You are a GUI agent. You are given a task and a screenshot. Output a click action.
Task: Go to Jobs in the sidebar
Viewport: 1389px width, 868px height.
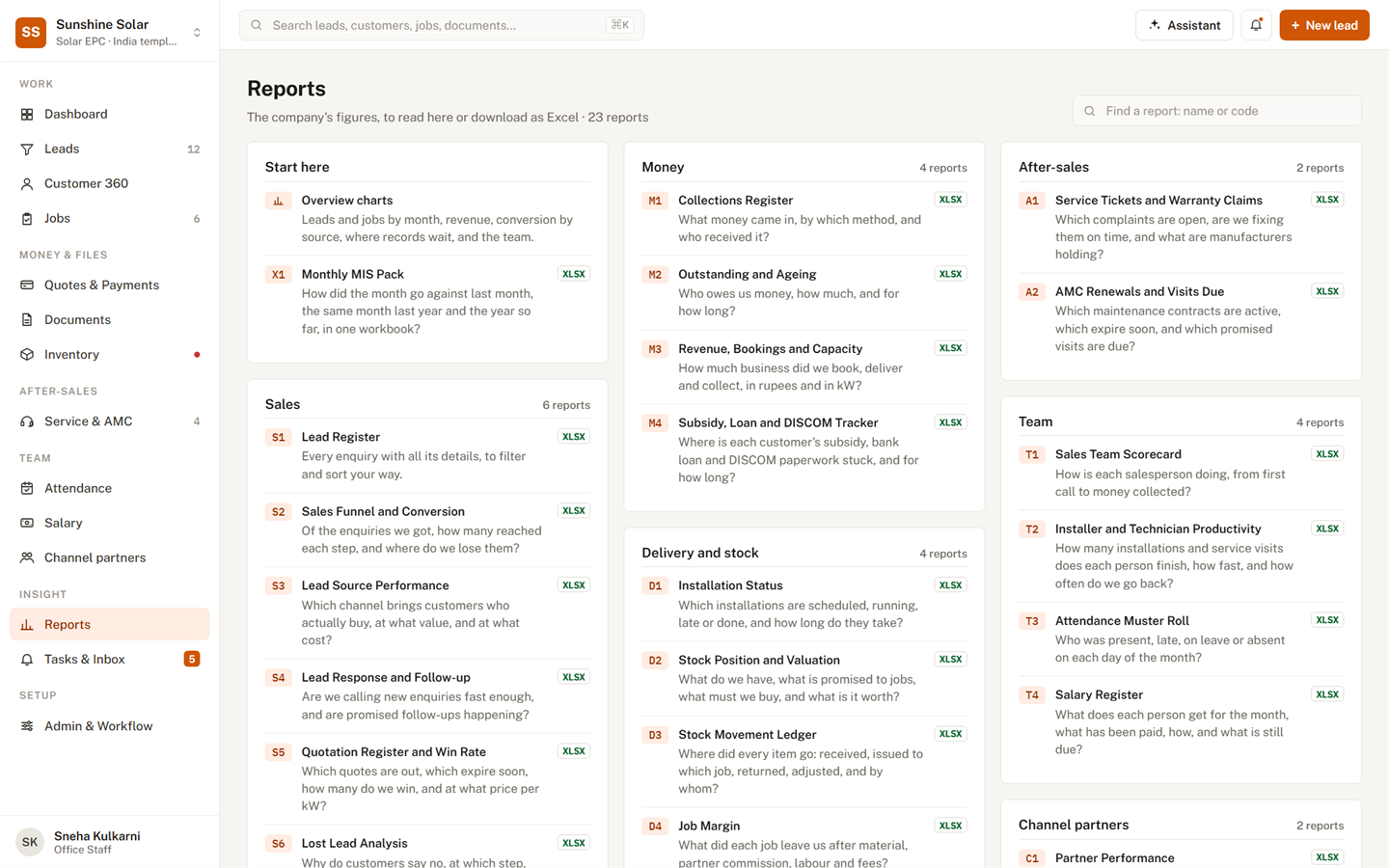[109, 219]
